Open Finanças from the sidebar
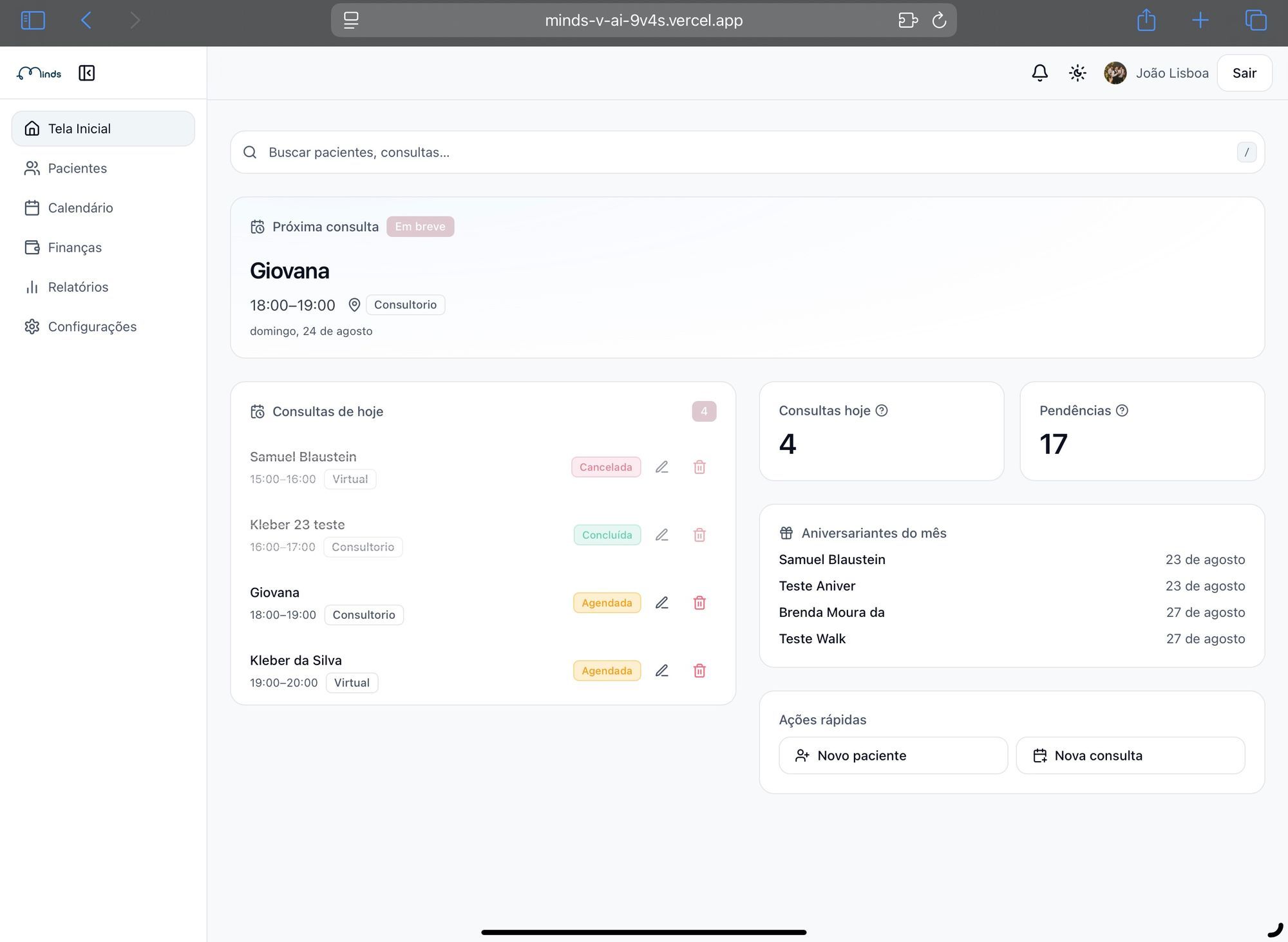This screenshot has width=1288, height=942. [75, 247]
